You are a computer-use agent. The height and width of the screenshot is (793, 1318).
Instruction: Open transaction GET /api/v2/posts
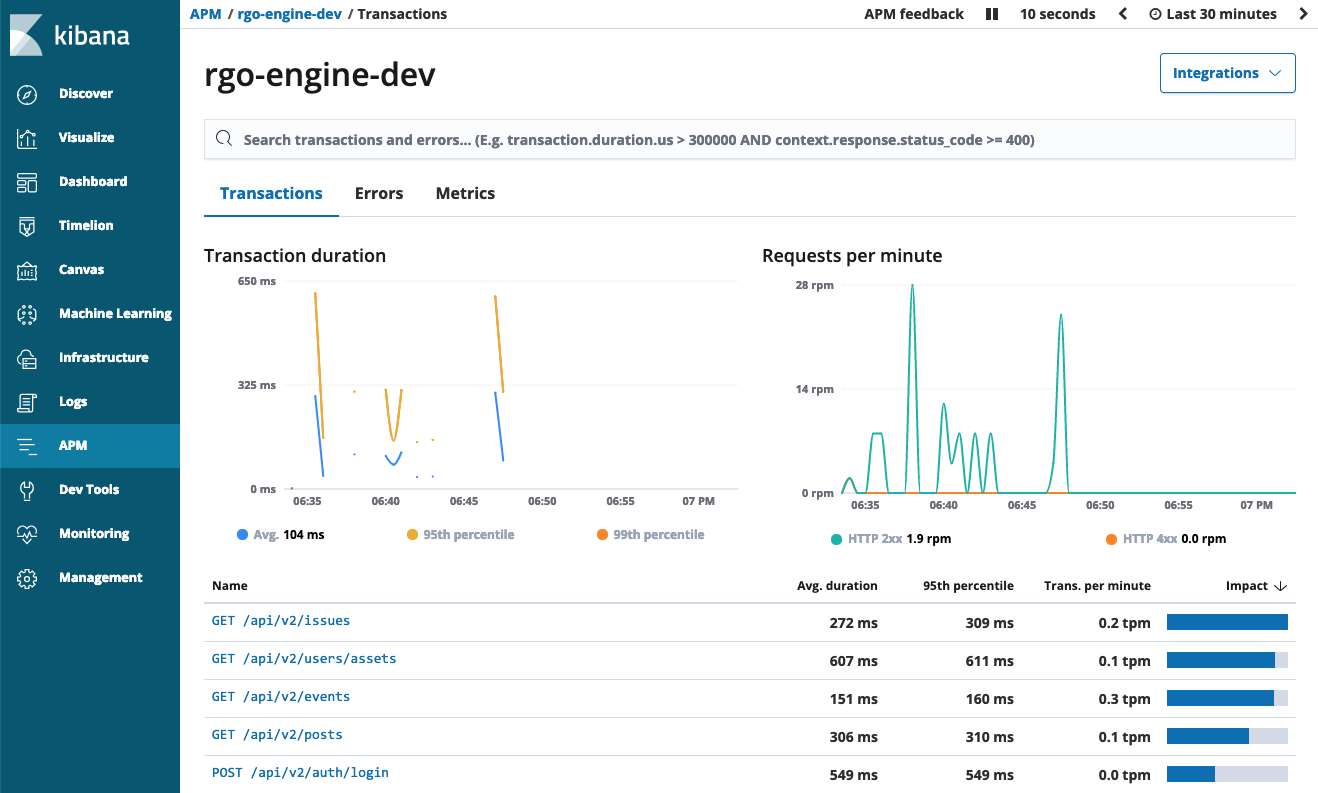click(277, 735)
